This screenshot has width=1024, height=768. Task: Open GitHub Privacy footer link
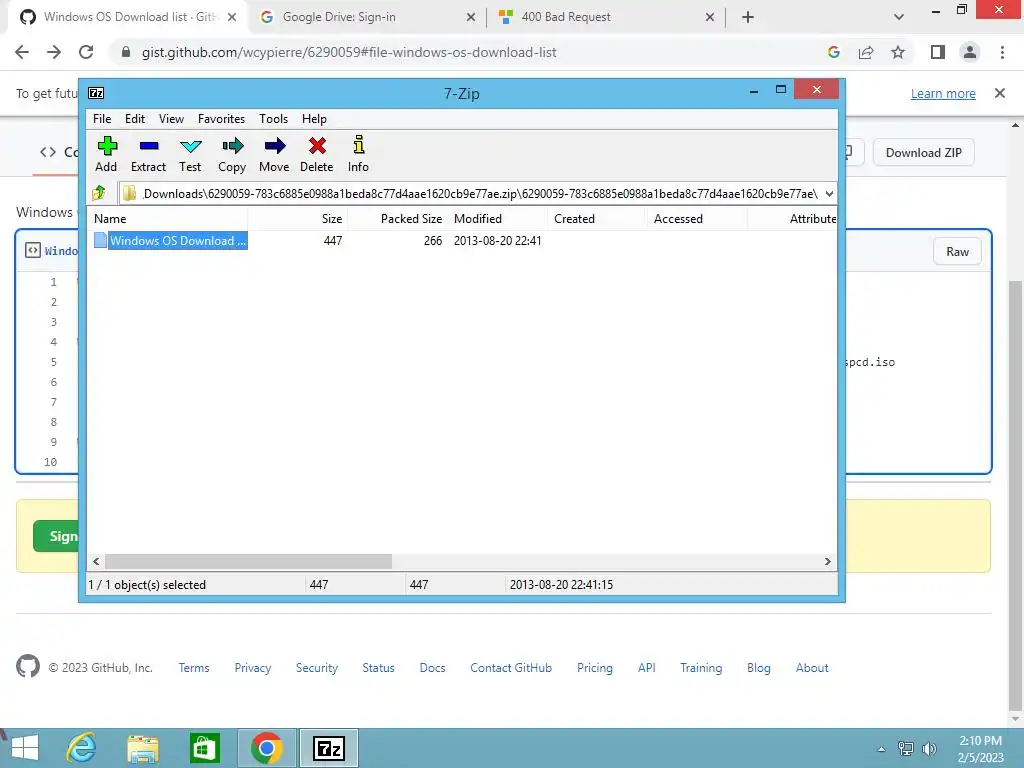point(253,667)
